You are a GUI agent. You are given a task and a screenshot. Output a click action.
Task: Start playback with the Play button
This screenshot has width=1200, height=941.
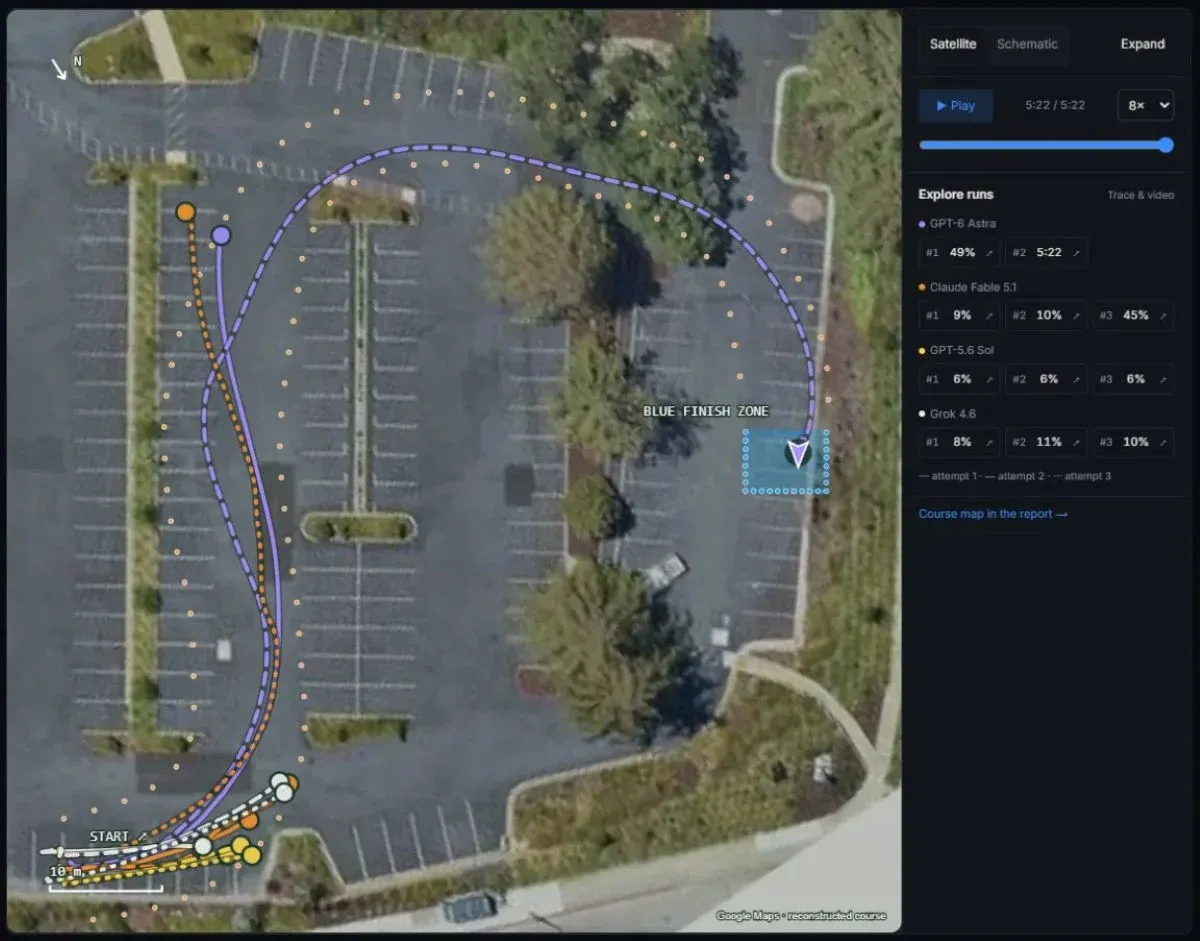point(956,105)
